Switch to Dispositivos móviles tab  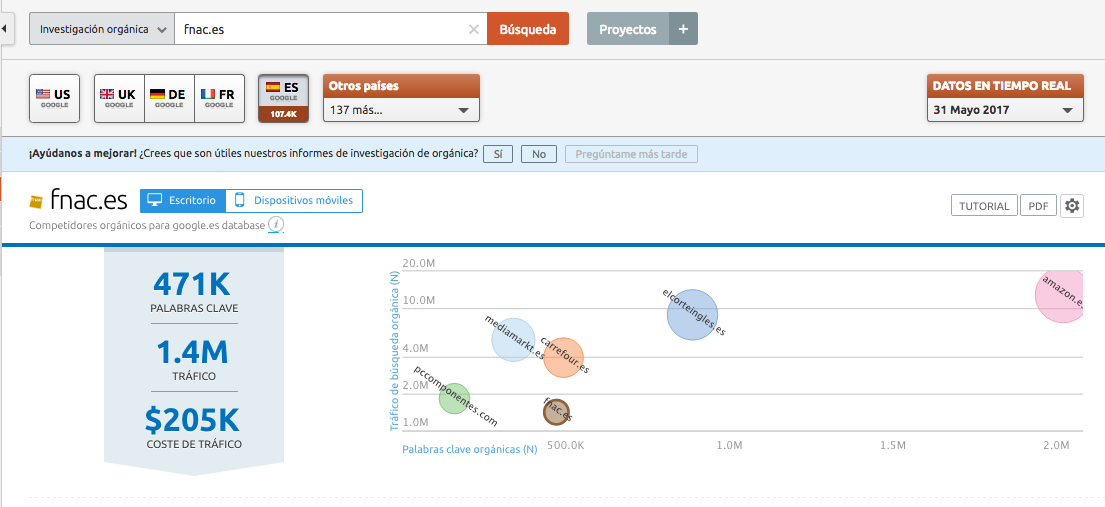[x=294, y=200]
